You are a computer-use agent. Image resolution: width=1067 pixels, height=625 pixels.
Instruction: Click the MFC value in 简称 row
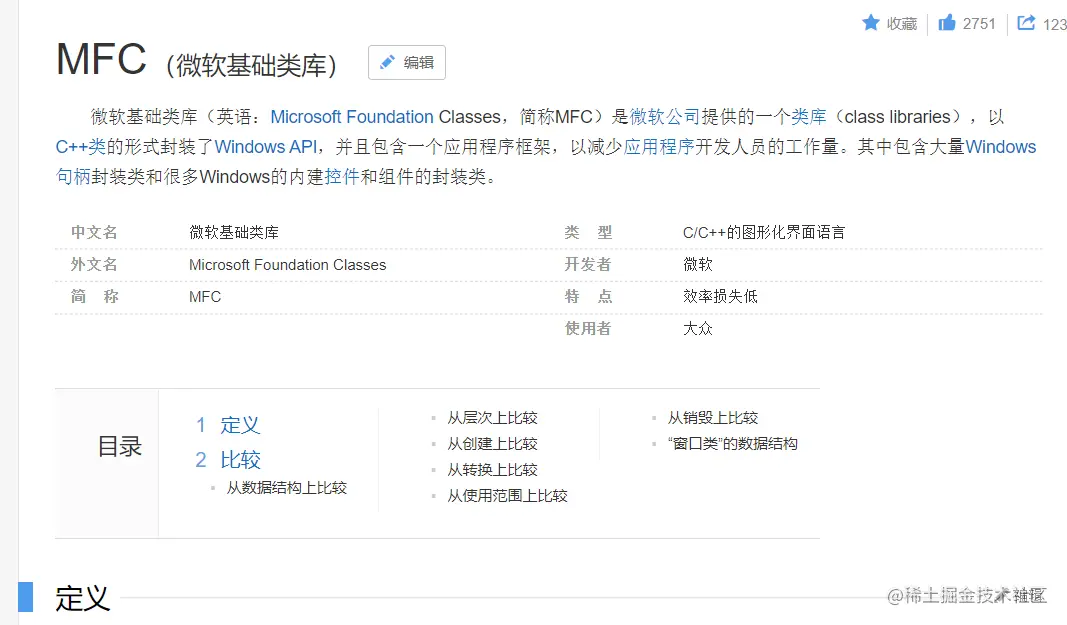coord(205,297)
